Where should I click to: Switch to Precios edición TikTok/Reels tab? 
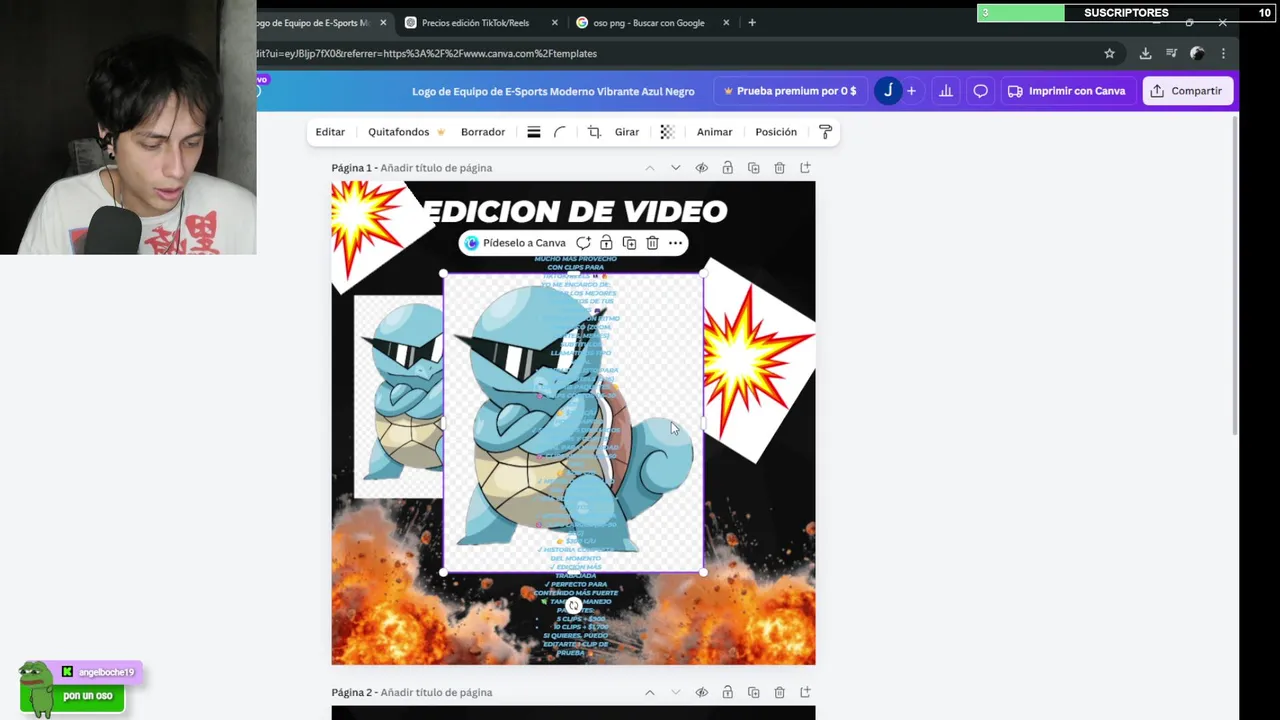point(480,22)
